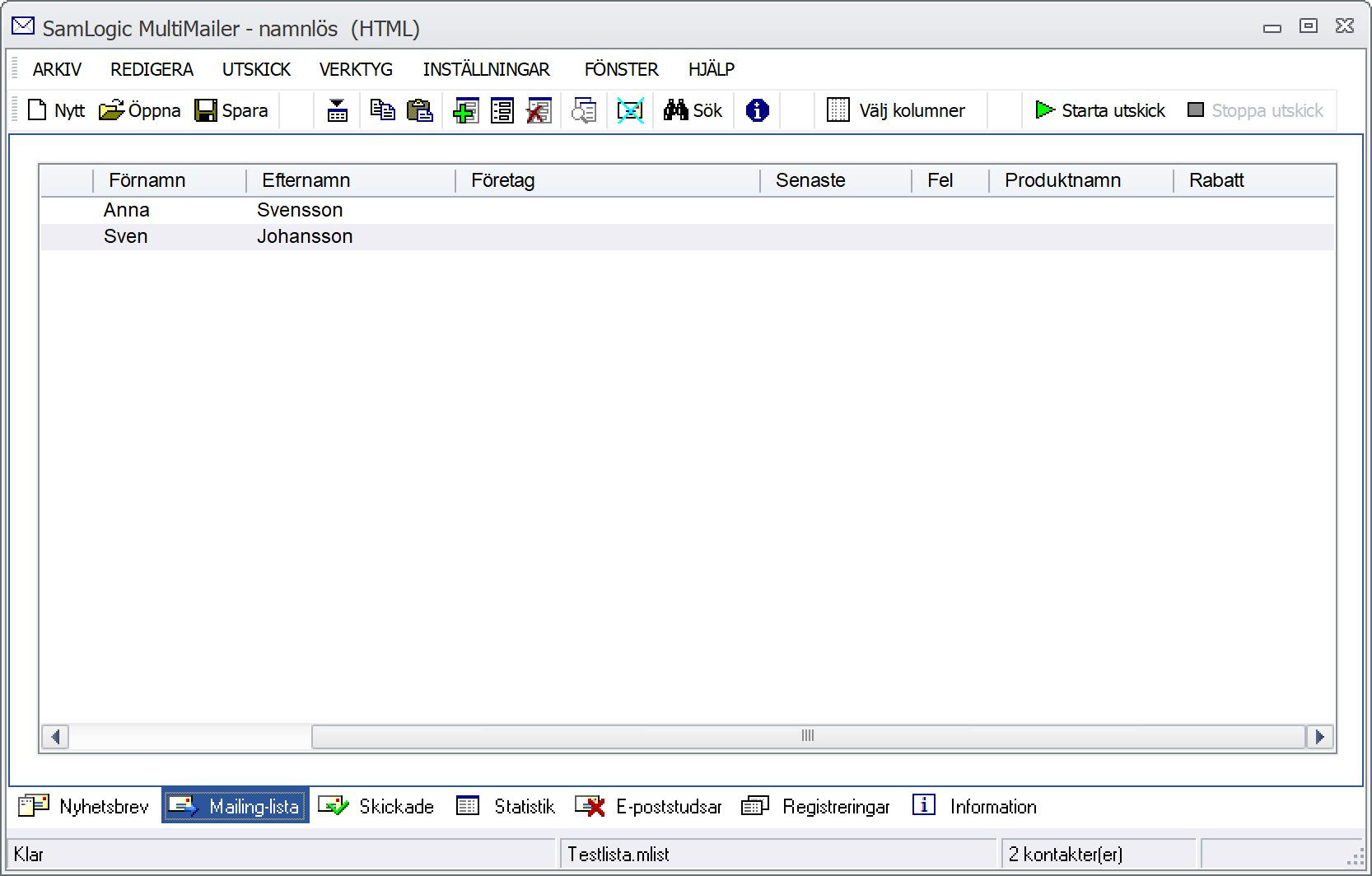This screenshot has height=876, width=1372.
Task: Switch to the Nyhetsbrev tab
Action: pos(84,806)
